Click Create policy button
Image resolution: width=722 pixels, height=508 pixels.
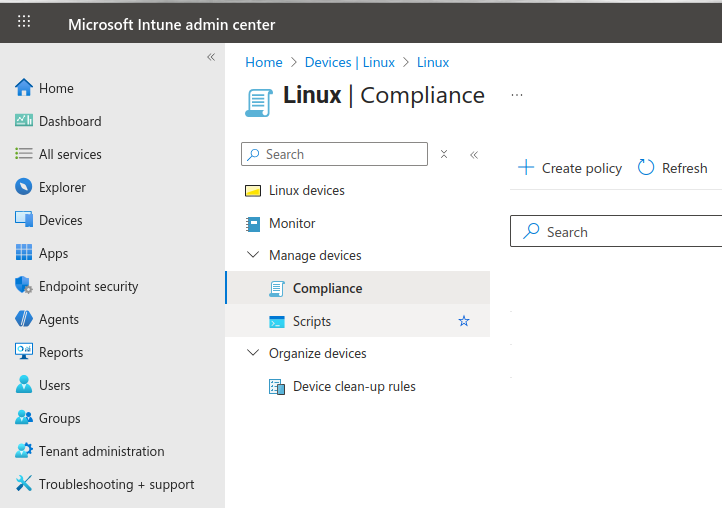tap(570, 168)
